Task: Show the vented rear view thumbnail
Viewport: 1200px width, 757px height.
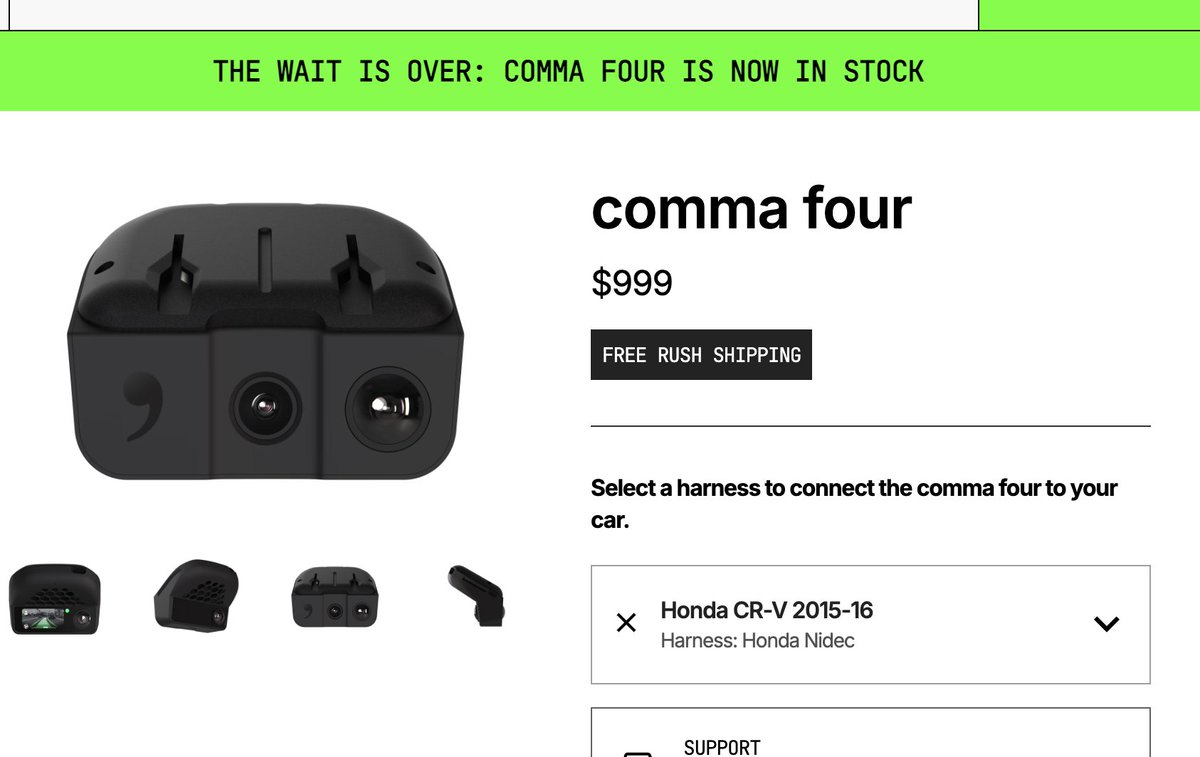Action: [196, 596]
